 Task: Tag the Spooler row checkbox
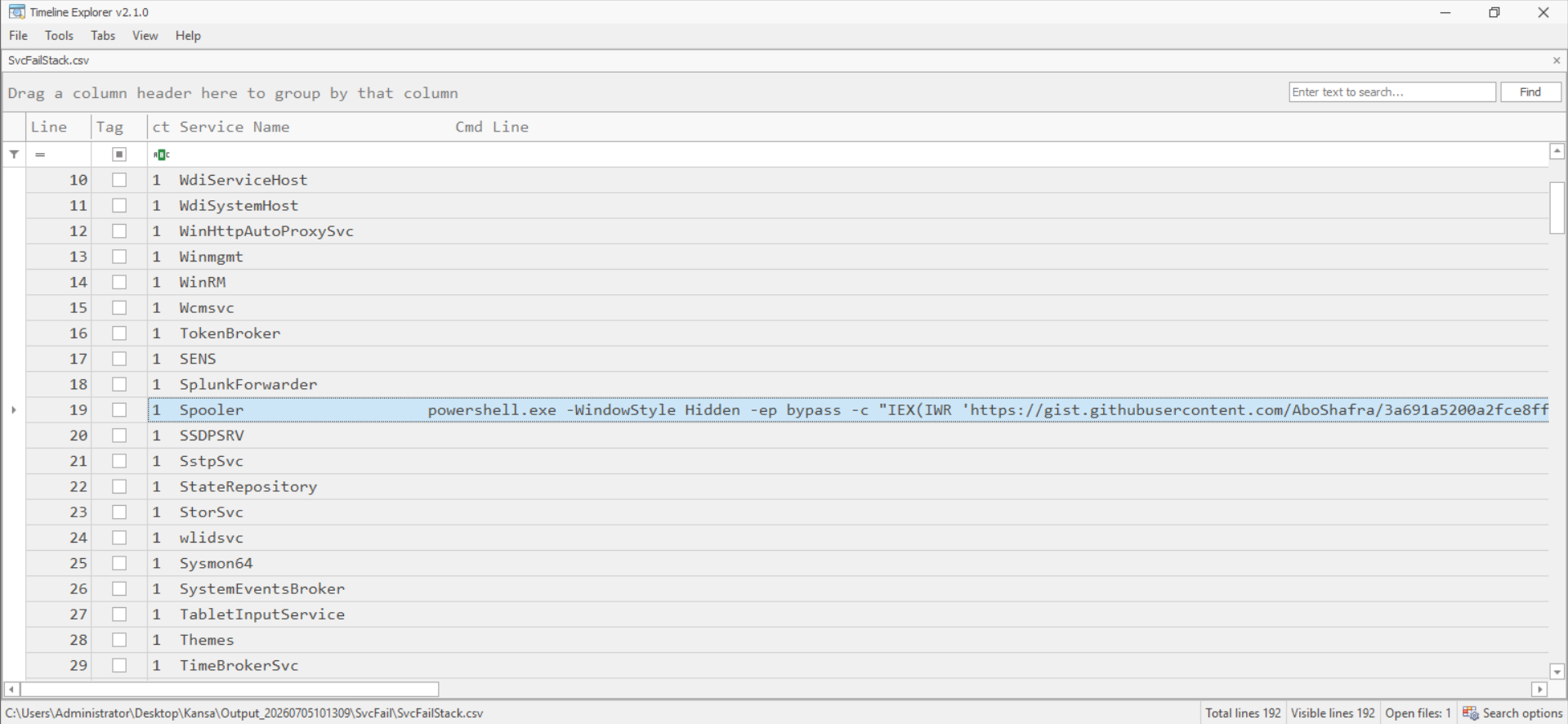[119, 410]
